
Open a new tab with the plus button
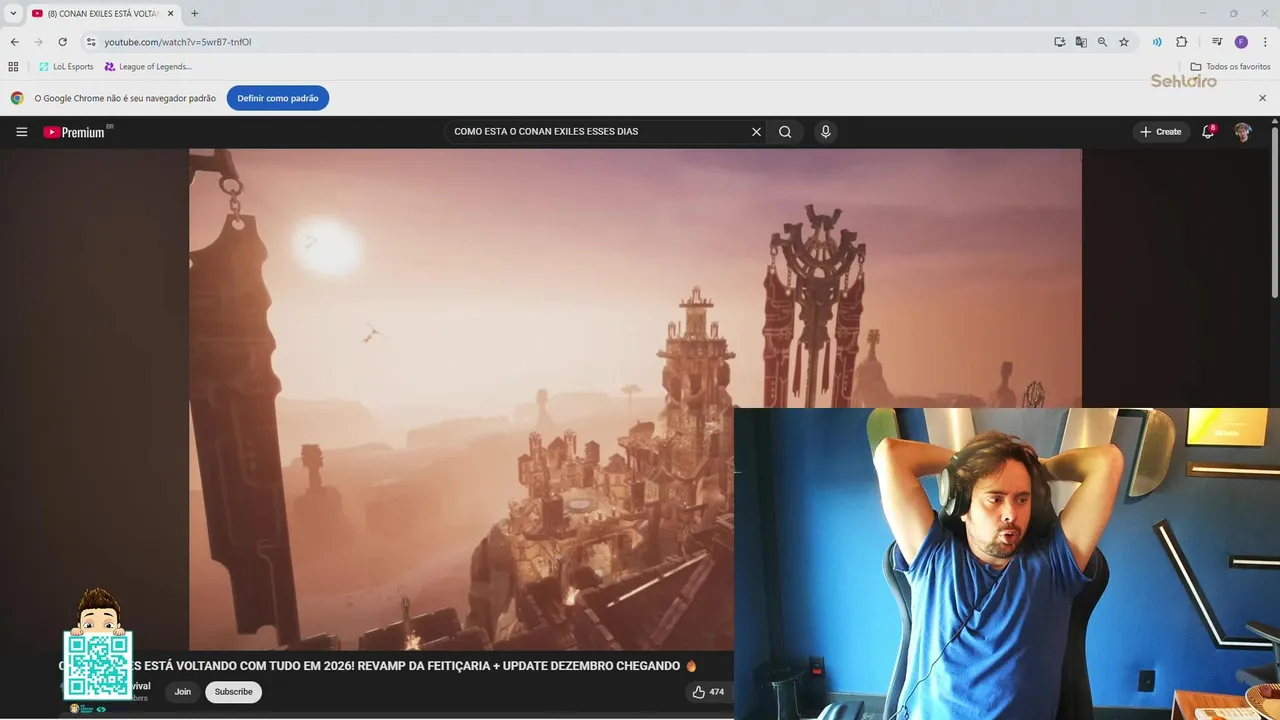coord(194,13)
